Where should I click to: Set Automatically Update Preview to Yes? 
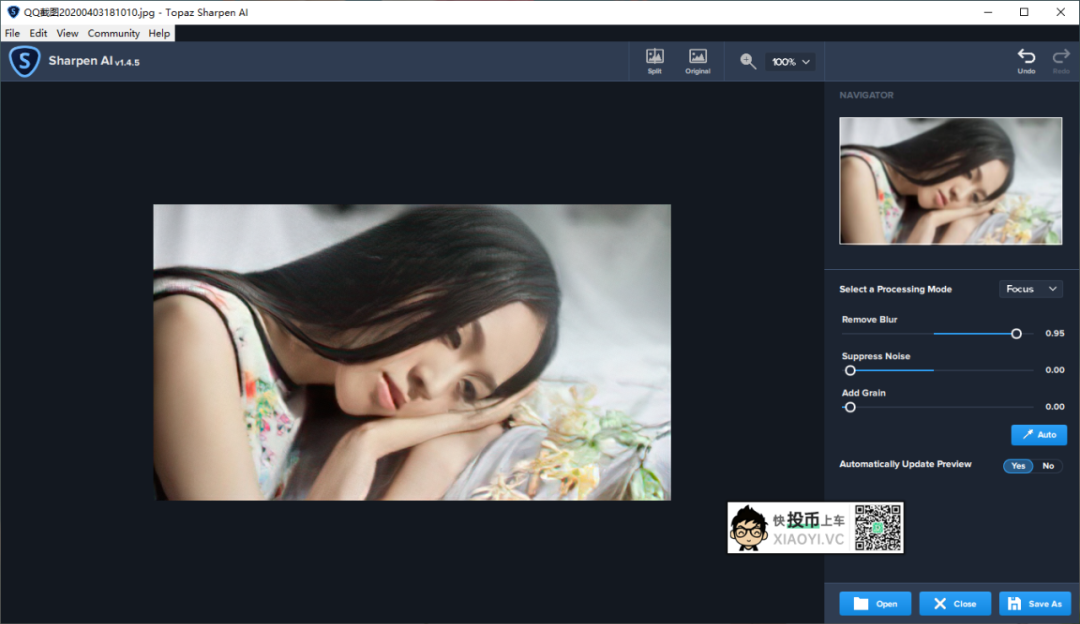tap(1018, 466)
